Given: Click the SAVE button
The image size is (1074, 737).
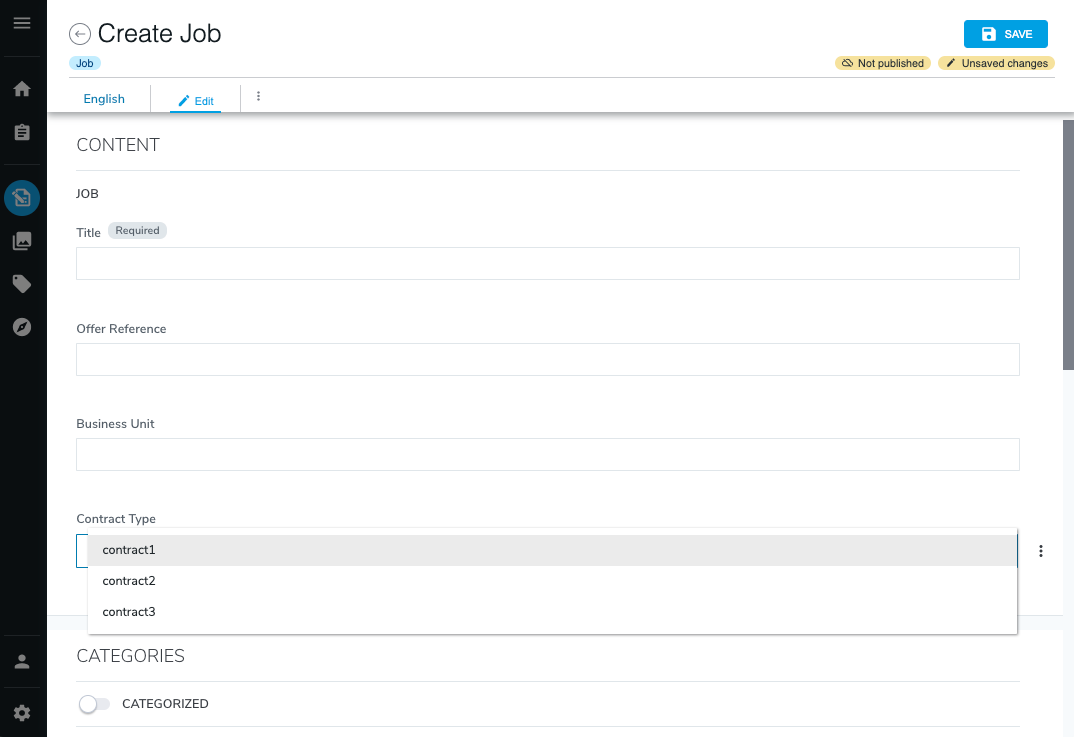Looking at the screenshot, I should click(x=1005, y=34).
